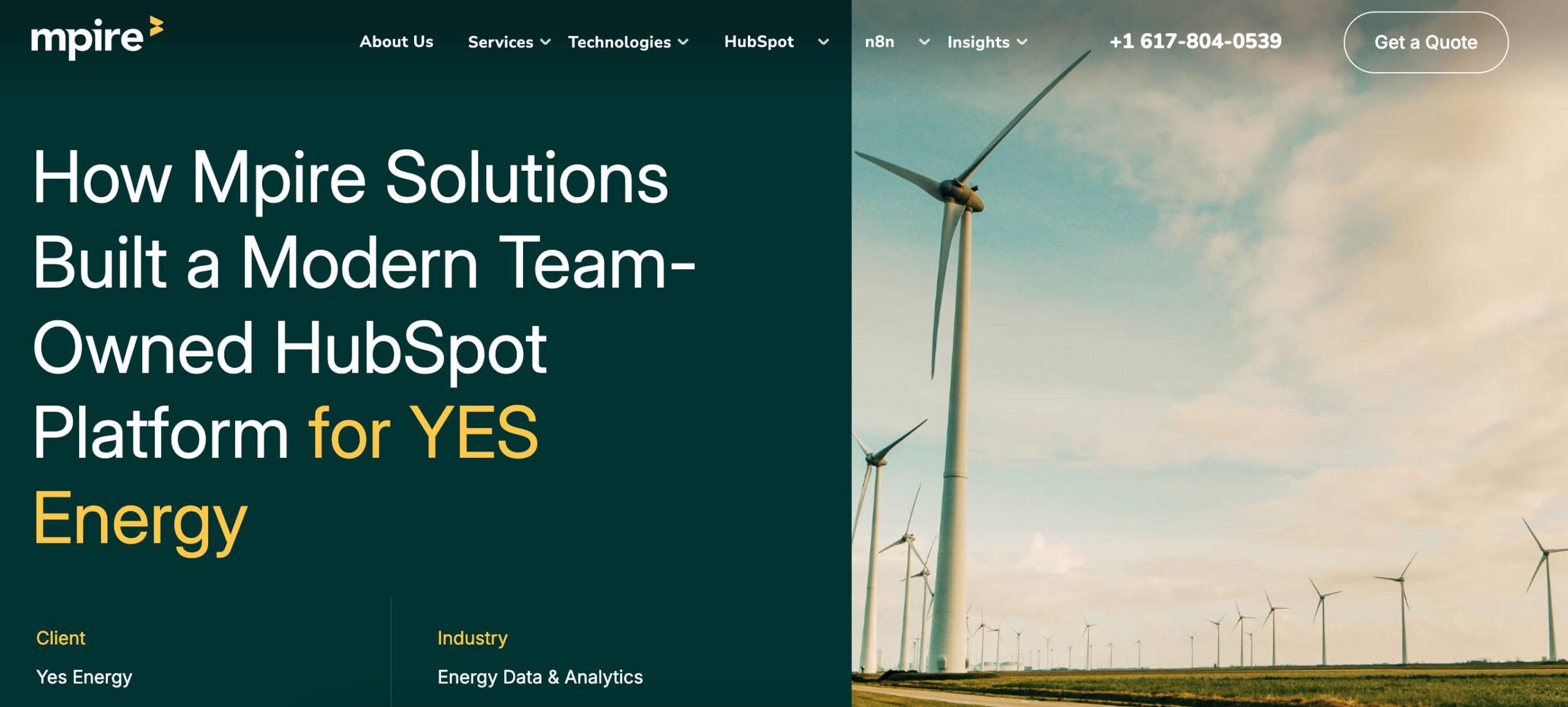Expand the n8n dropdown chevron
Screen dimensions: 1568x707
tap(924, 42)
